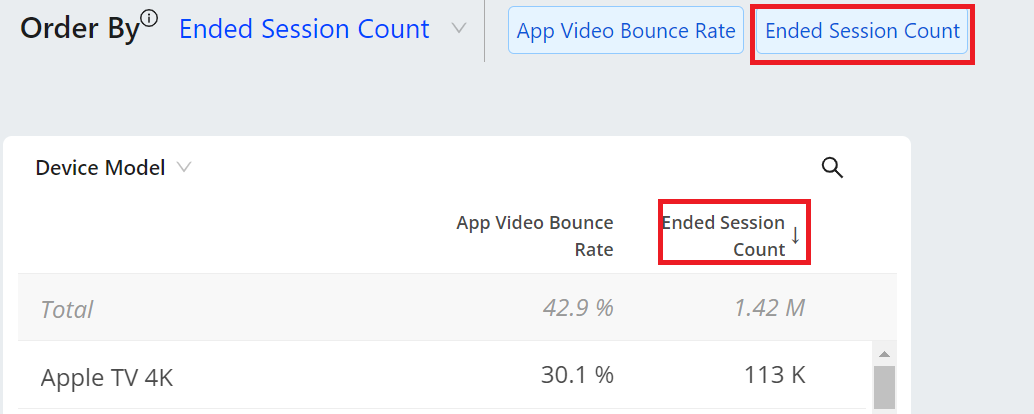Click the 30.1 % bounce rate value
The image size is (1034, 414).
click(x=577, y=375)
